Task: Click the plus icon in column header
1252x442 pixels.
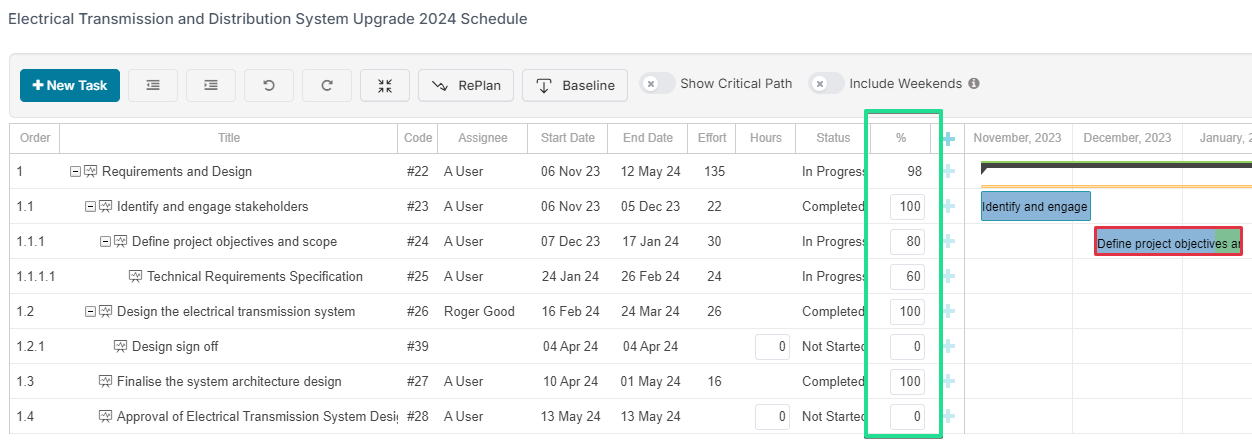Action: [x=948, y=138]
